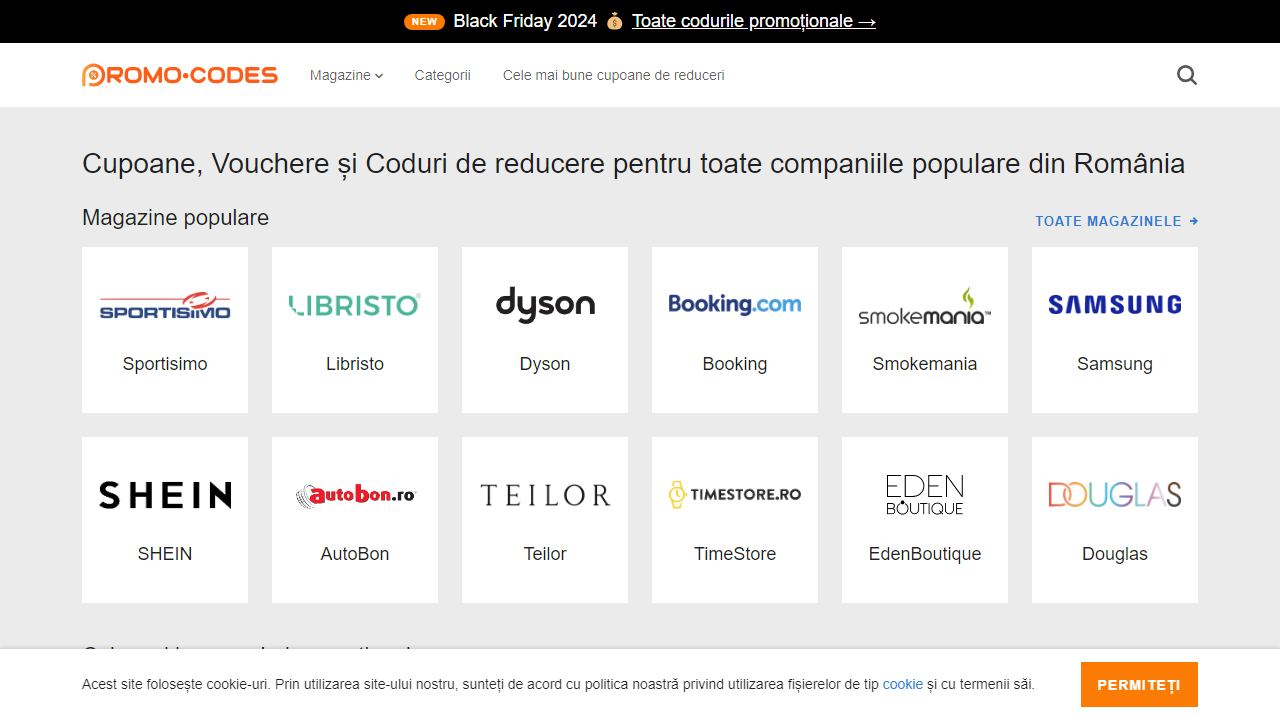1280x720 pixels.
Task: Open the site search icon
Action: [1186, 75]
